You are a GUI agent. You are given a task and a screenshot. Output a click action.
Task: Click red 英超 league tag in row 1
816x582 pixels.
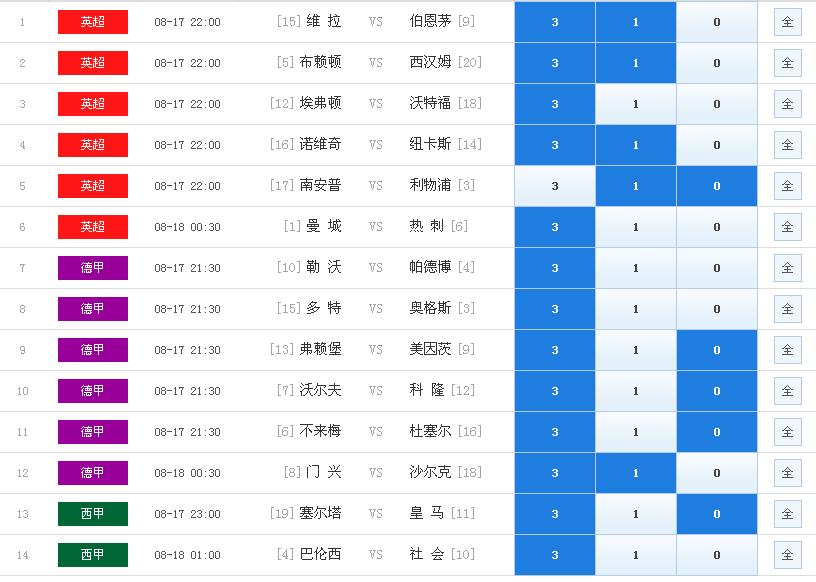(93, 22)
